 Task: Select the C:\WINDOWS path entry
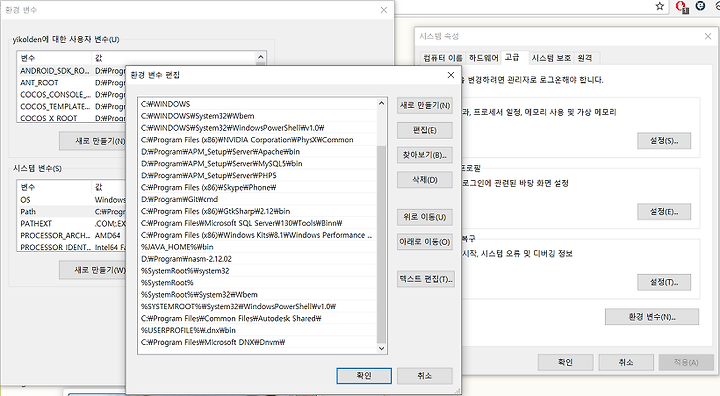[x=258, y=104]
